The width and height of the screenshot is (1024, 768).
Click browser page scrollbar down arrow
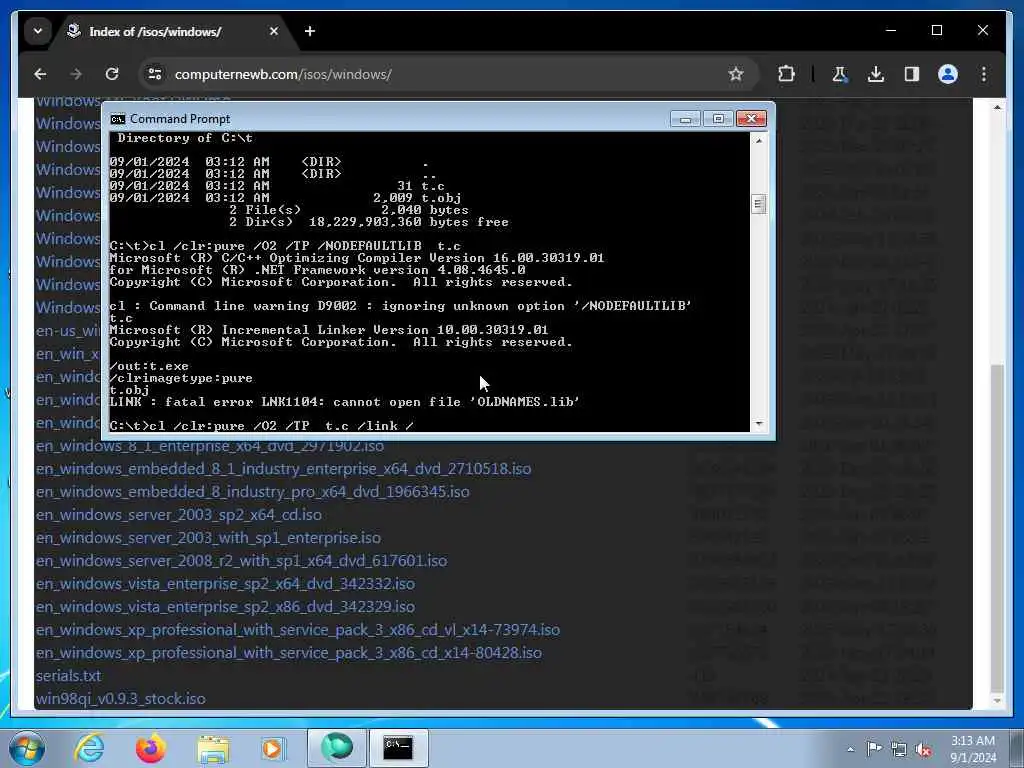pos(997,701)
